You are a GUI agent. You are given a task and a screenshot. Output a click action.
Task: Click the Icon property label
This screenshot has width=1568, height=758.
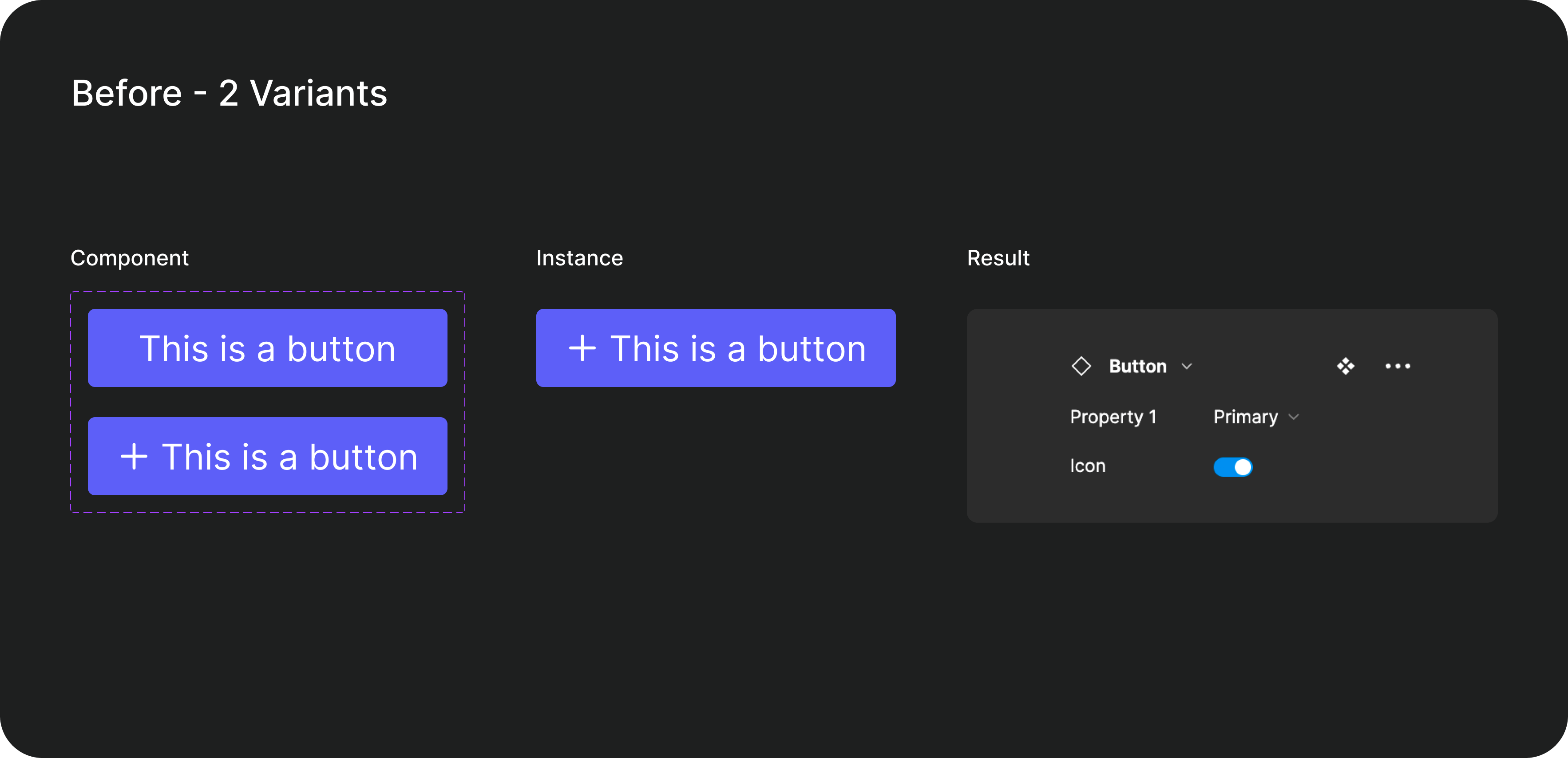tap(1088, 466)
